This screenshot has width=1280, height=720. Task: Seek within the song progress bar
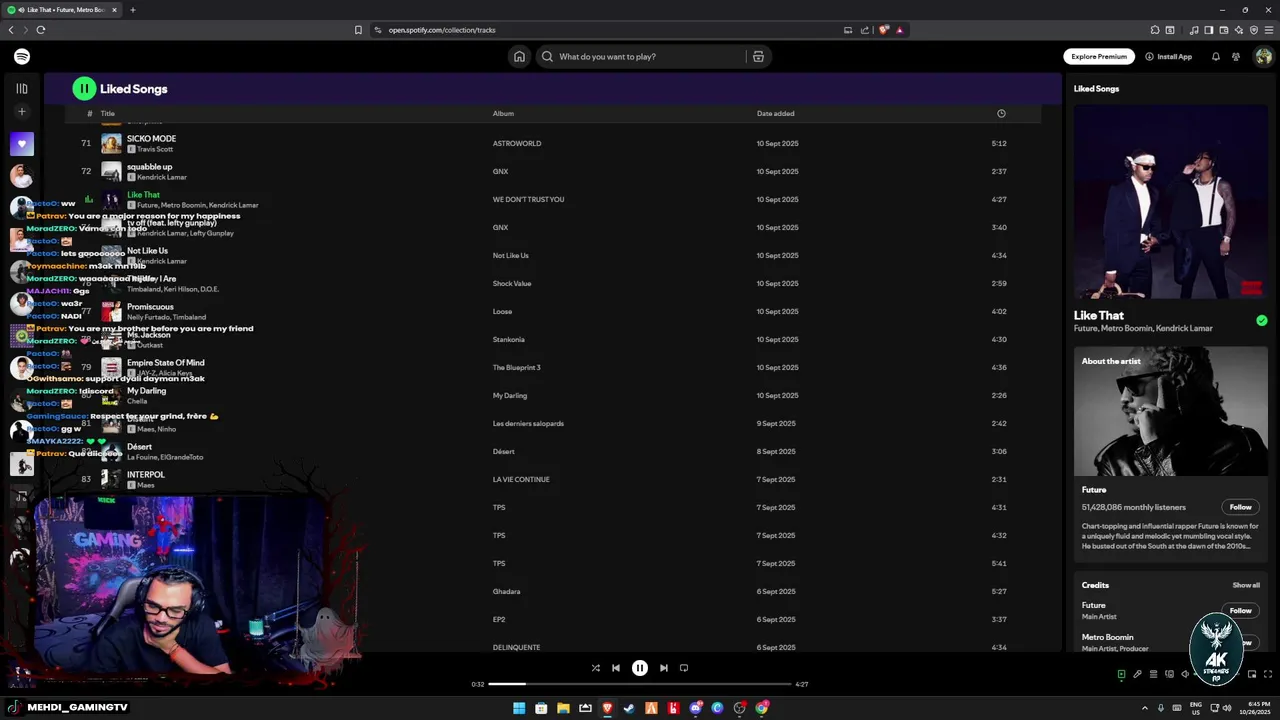(640, 684)
